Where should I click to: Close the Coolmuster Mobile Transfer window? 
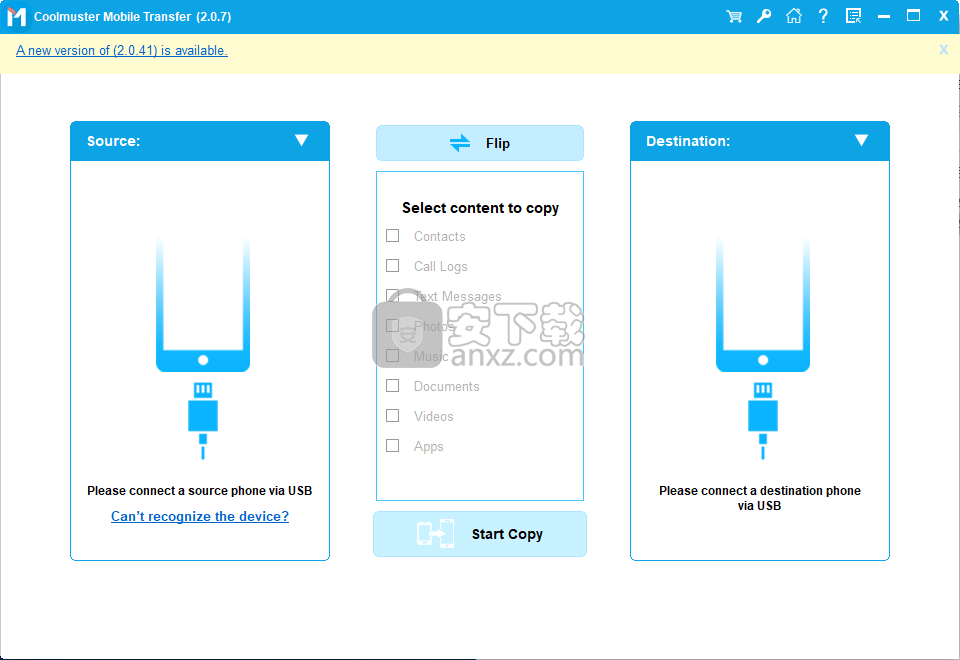pos(943,17)
